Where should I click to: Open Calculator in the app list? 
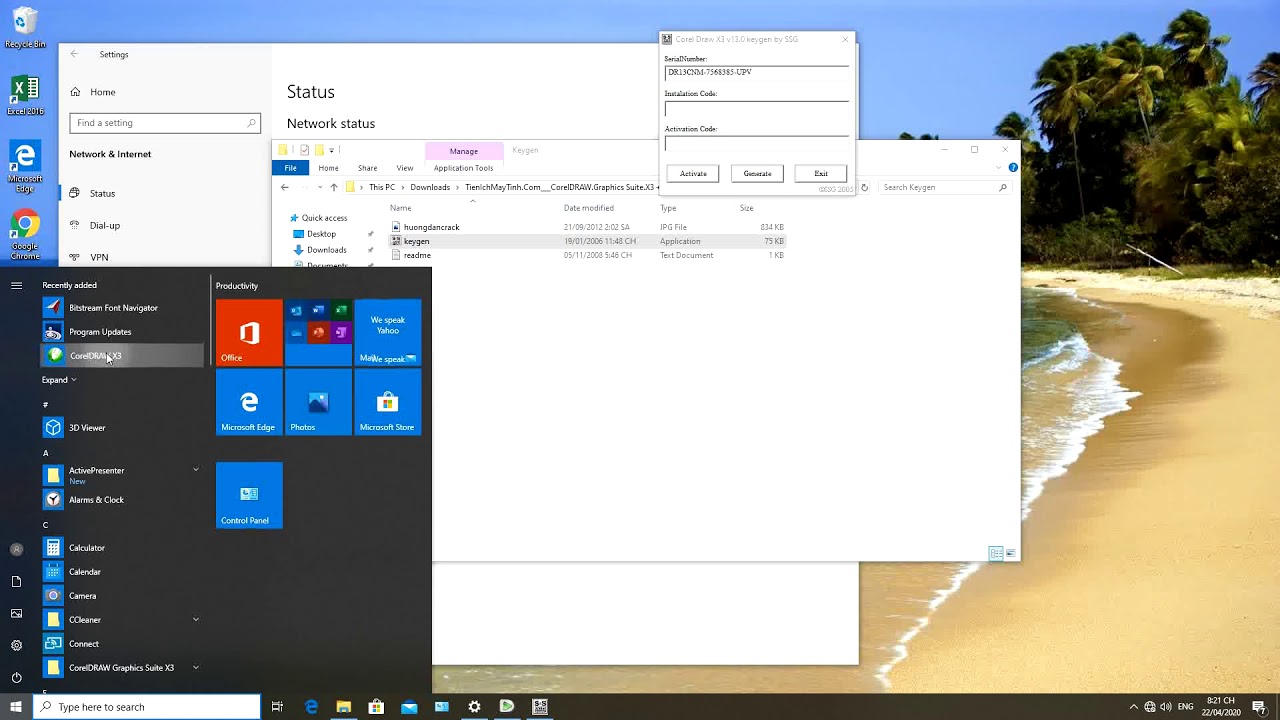[122, 548]
